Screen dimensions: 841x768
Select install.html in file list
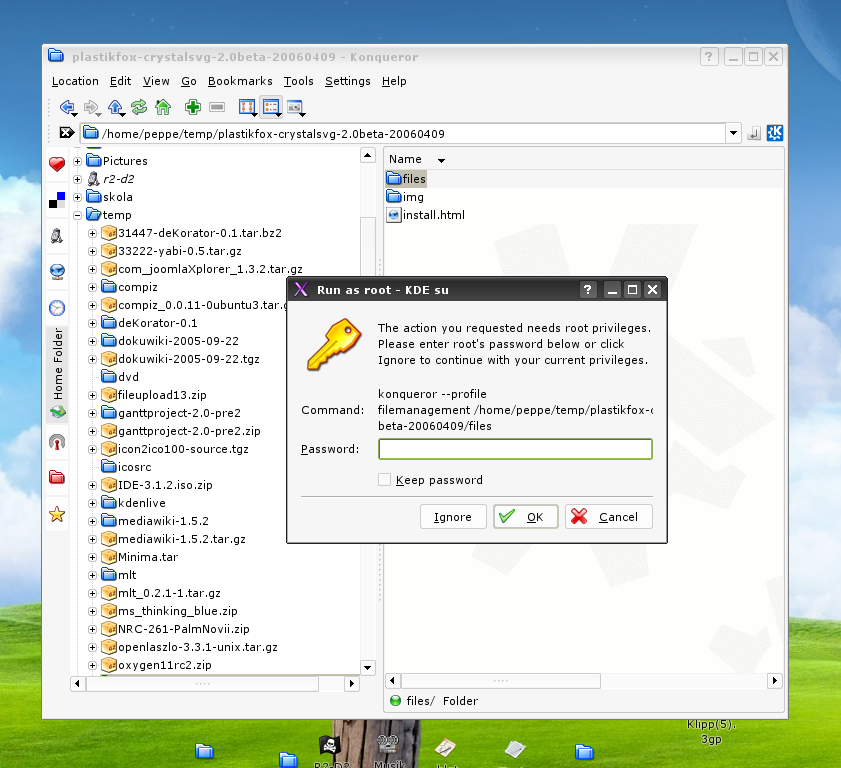coord(426,215)
